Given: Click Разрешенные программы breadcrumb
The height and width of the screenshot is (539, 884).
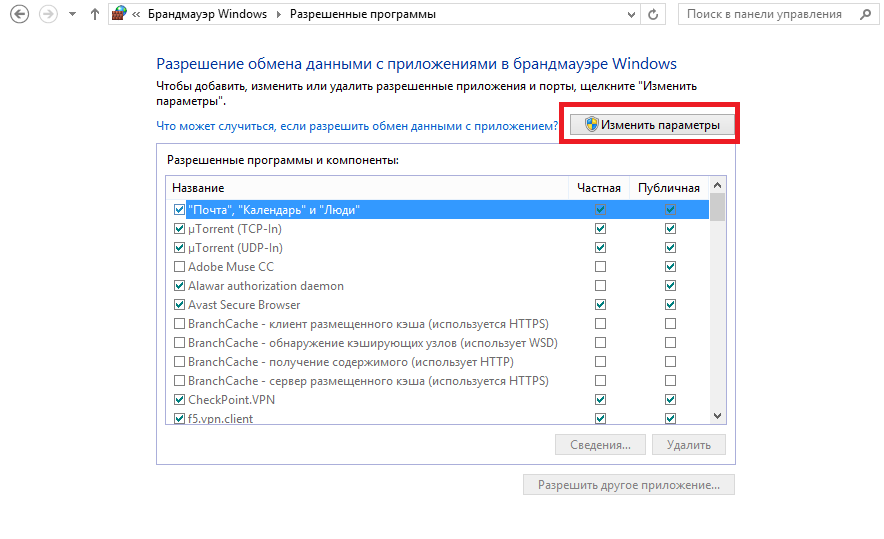Looking at the screenshot, I should tap(363, 14).
